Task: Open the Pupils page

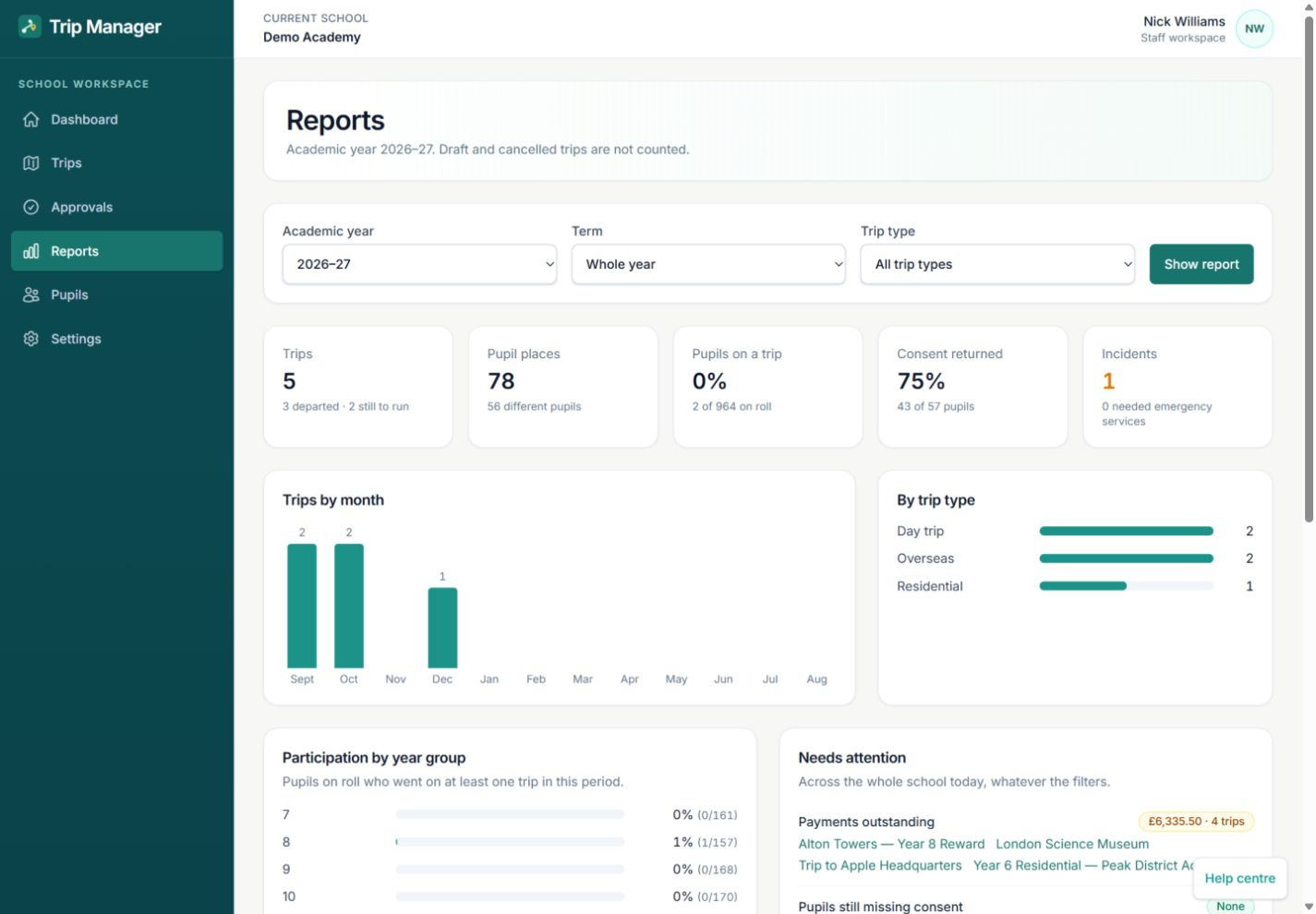Action: (117, 295)
